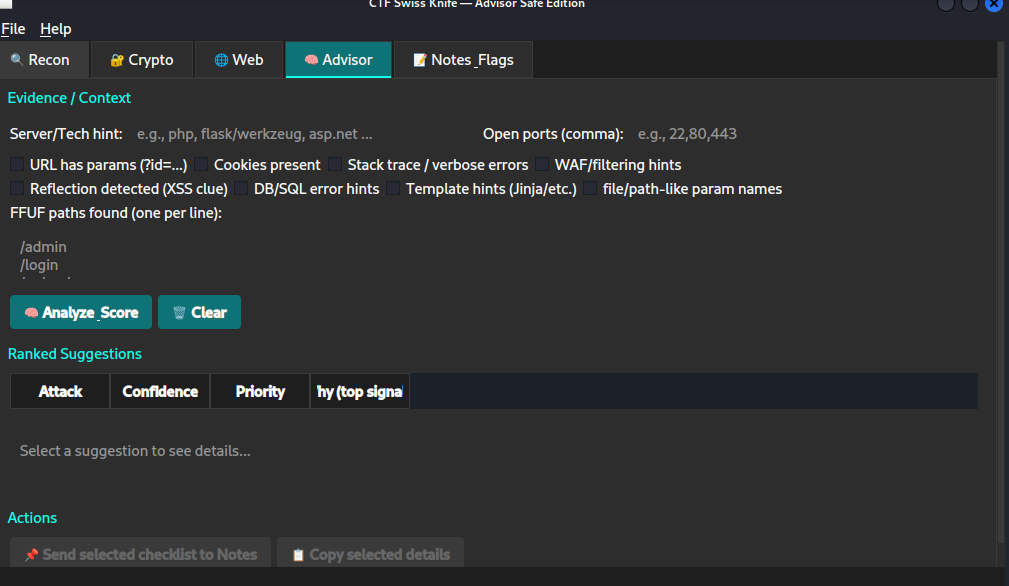1009x586 pixels.
Task: Open the File menu
Action: click(13, 29)
